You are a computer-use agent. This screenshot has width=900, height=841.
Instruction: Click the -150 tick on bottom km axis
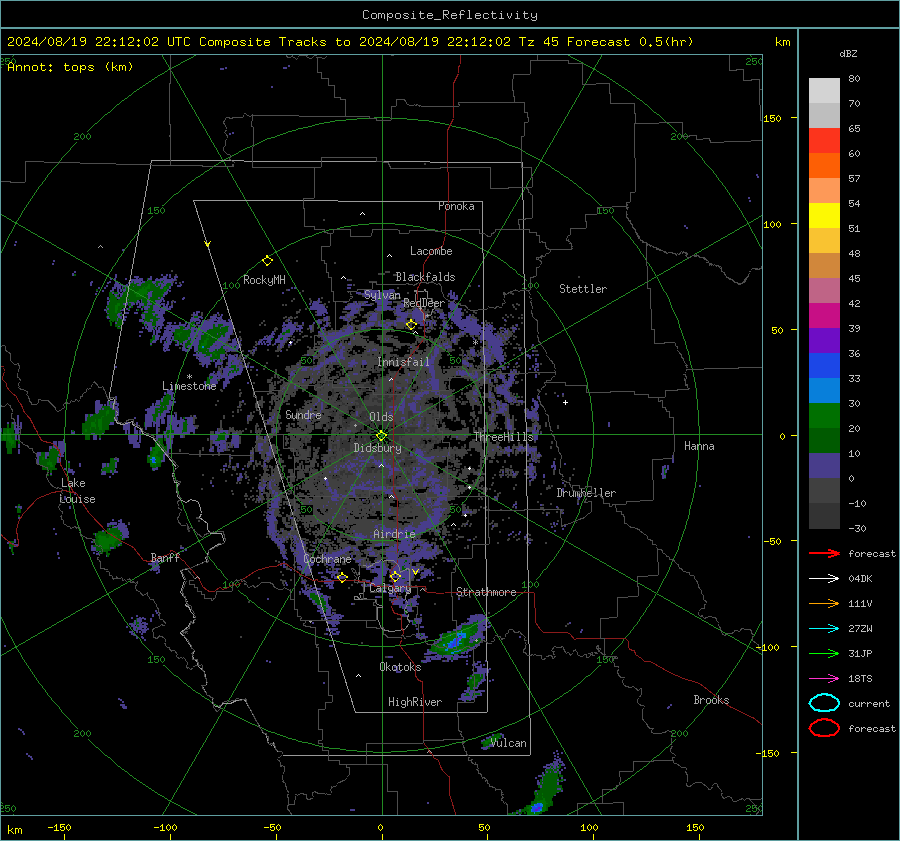pos(59,827)
